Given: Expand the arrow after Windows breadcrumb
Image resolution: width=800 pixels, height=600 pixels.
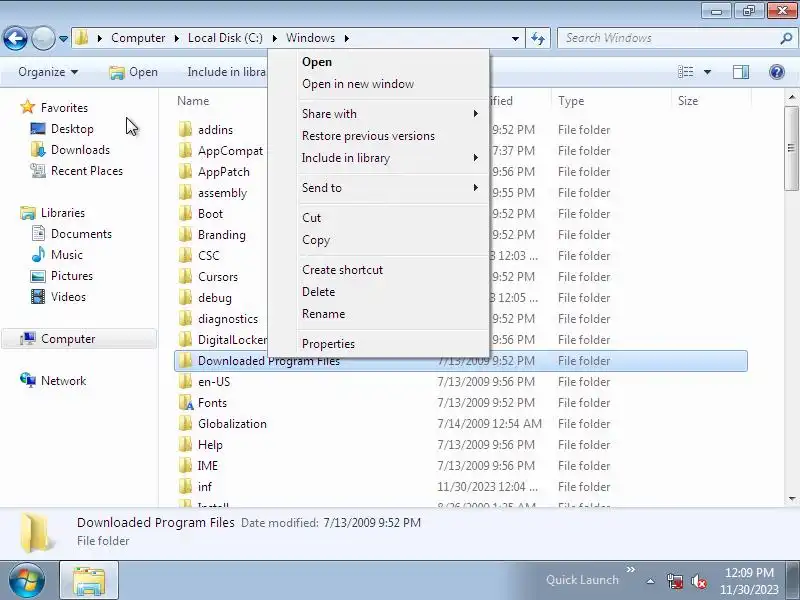Looking at the screenshot, I should (346, 38).
